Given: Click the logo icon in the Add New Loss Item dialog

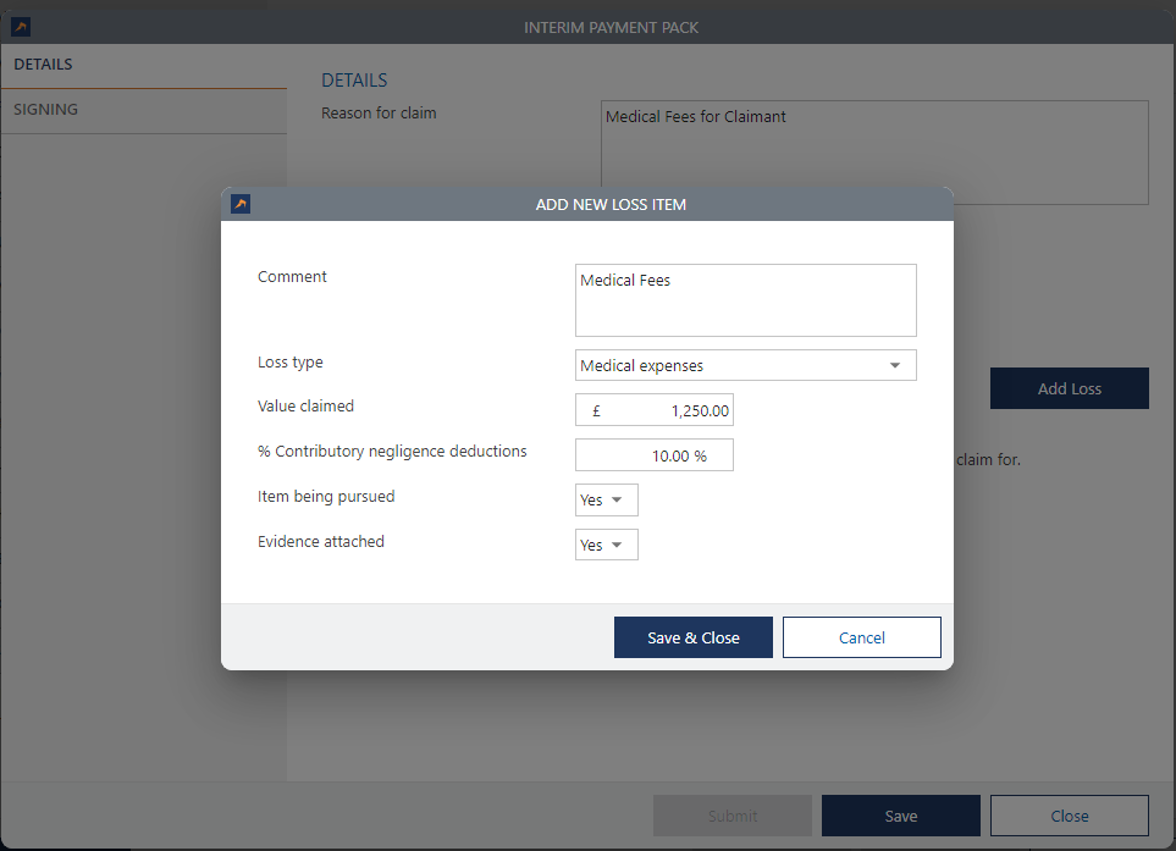Looking at the screenshot, I should pyautogui.click(x=240, y=204).
